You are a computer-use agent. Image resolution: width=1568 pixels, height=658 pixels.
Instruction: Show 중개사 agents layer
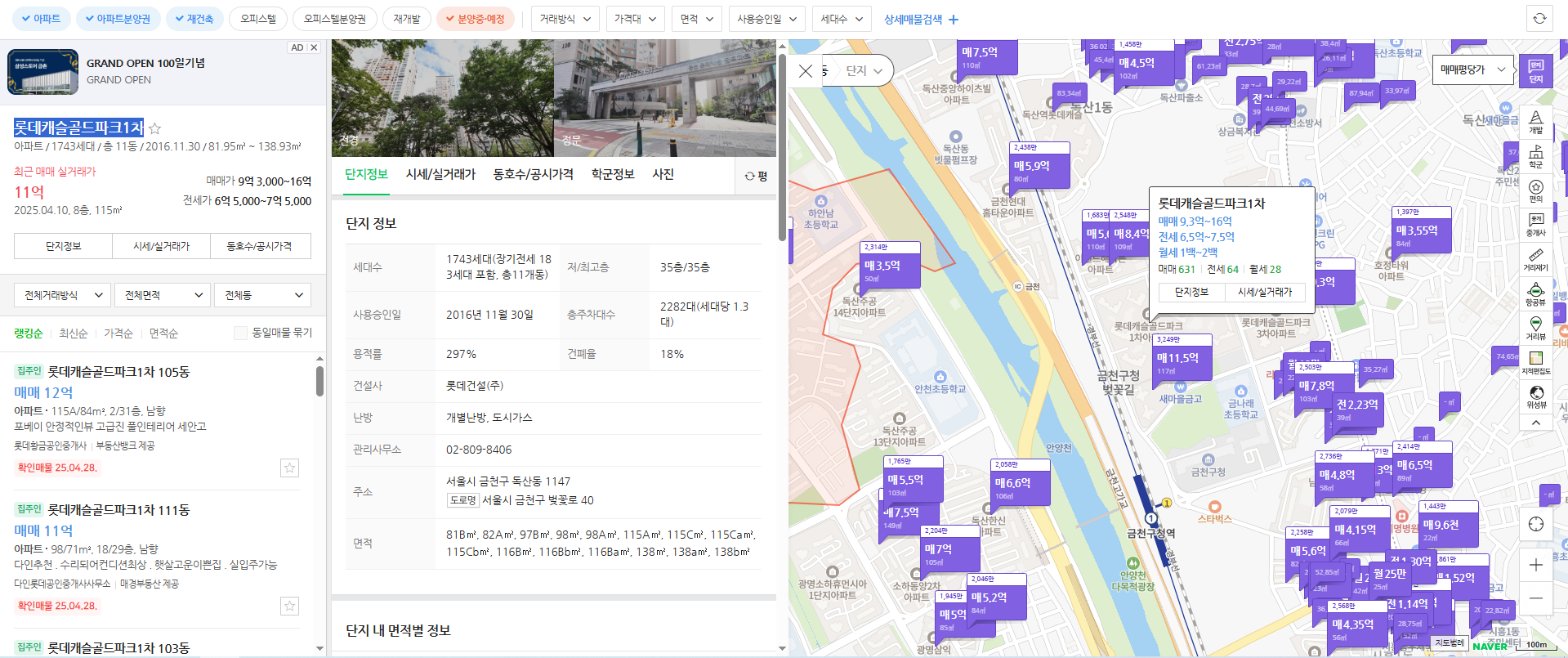coord(1536,225)
